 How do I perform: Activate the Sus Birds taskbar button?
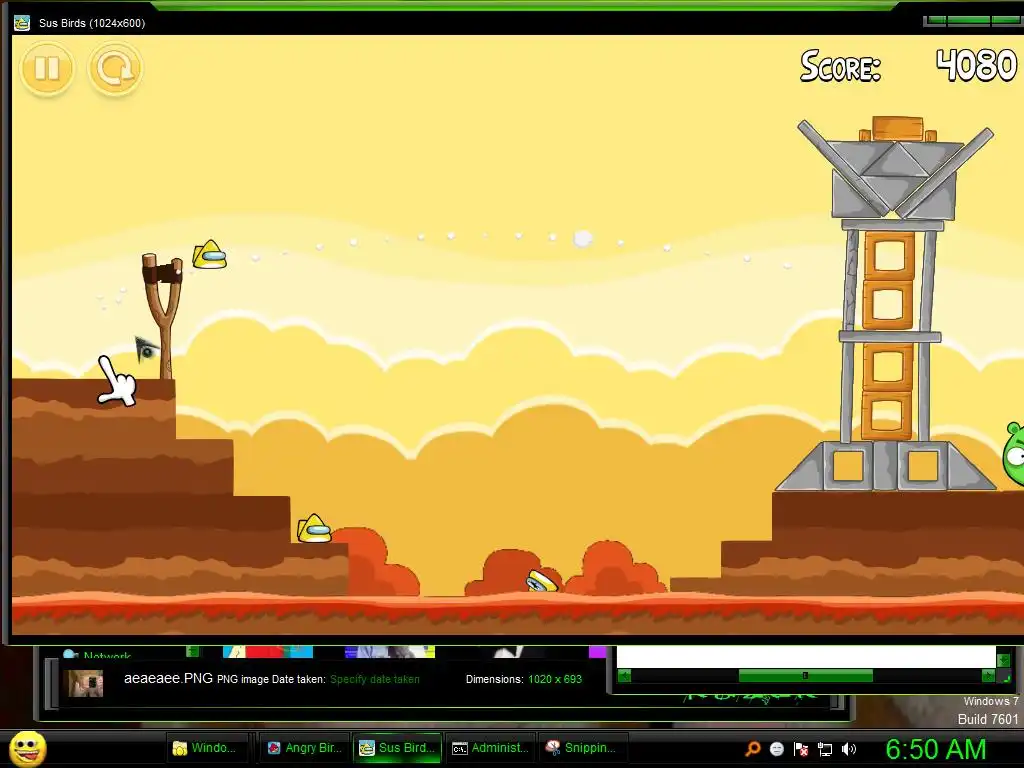tap(397, 748)
